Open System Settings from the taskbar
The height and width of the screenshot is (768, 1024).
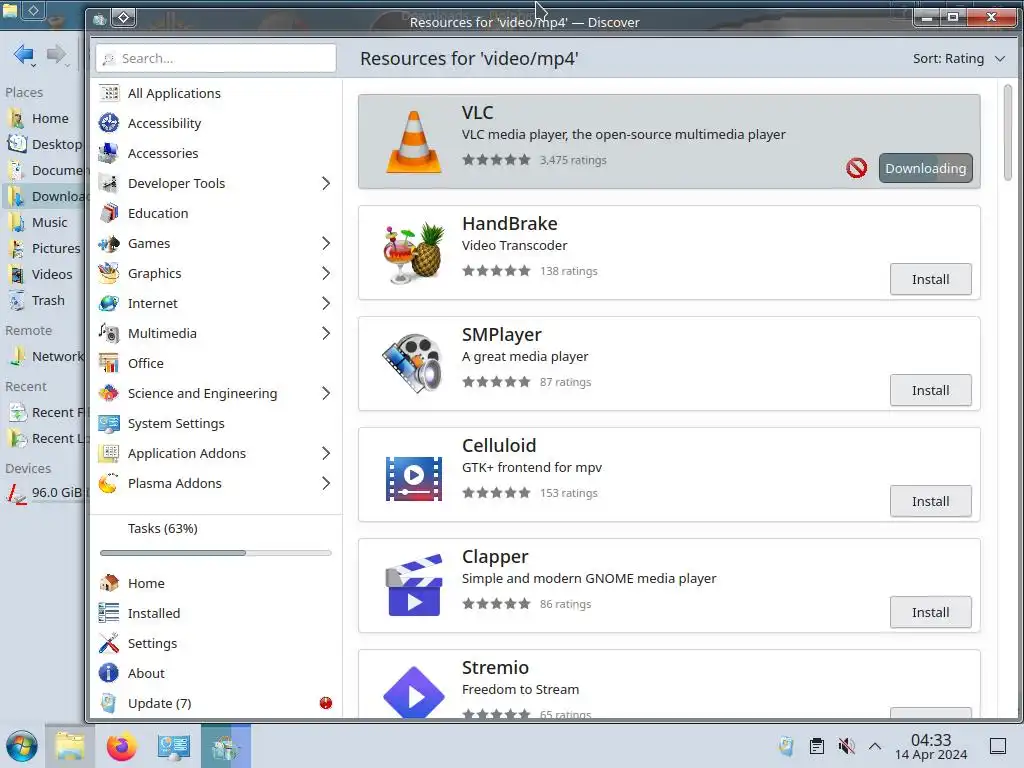coord(174,746)
